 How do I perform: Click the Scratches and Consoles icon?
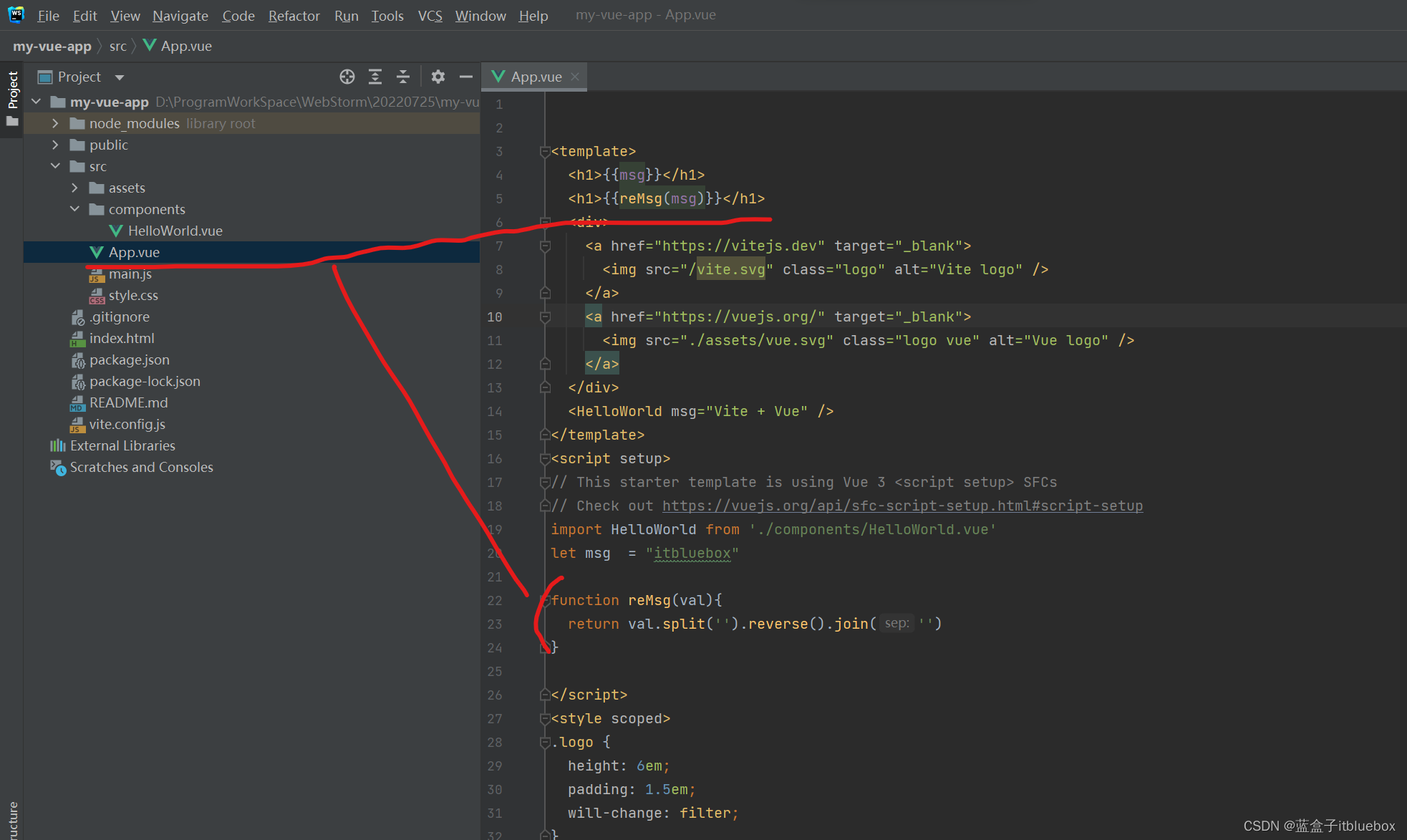[x=58, y=468]
